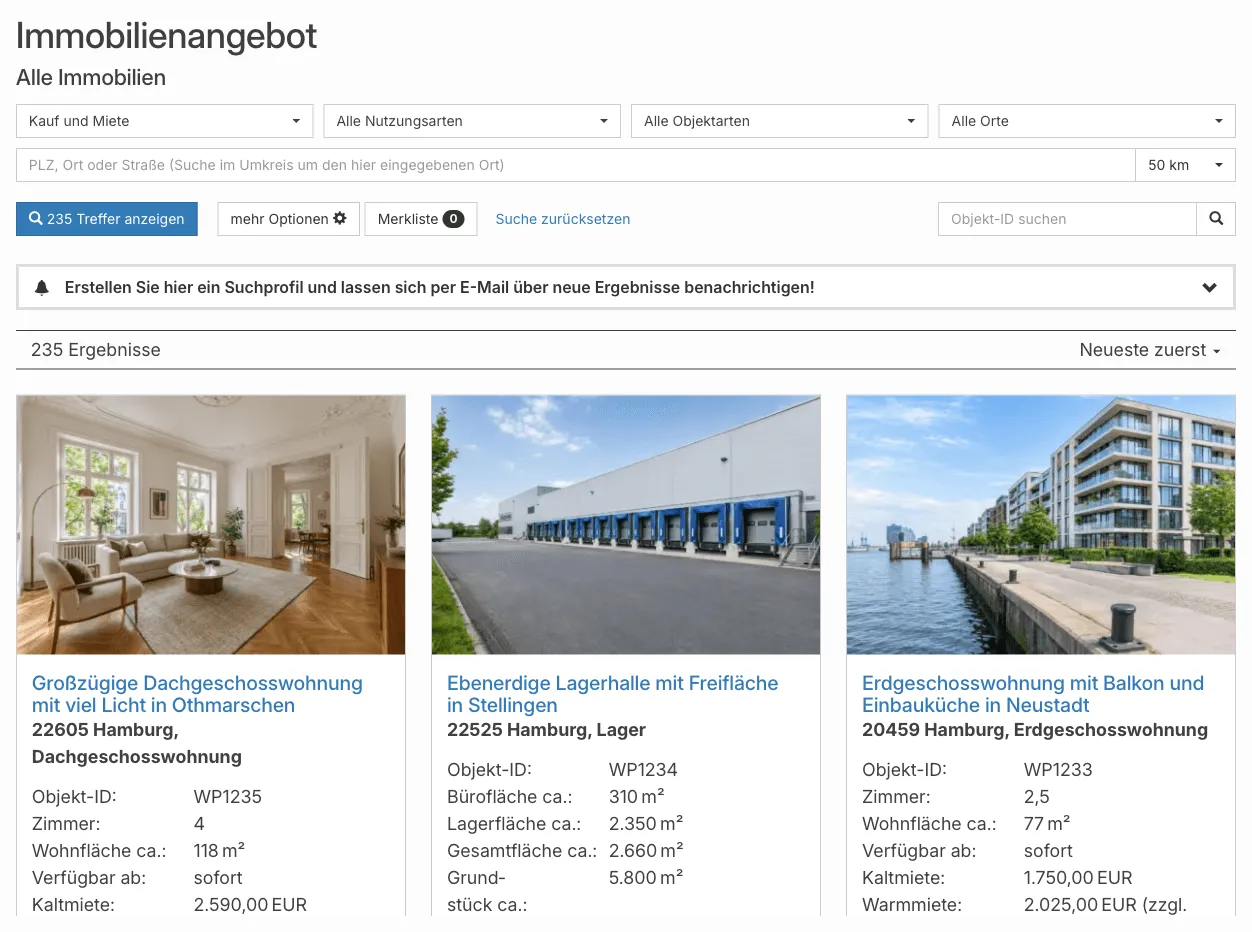Click the Grundstück value 5.800 m²

pos(646,878)
